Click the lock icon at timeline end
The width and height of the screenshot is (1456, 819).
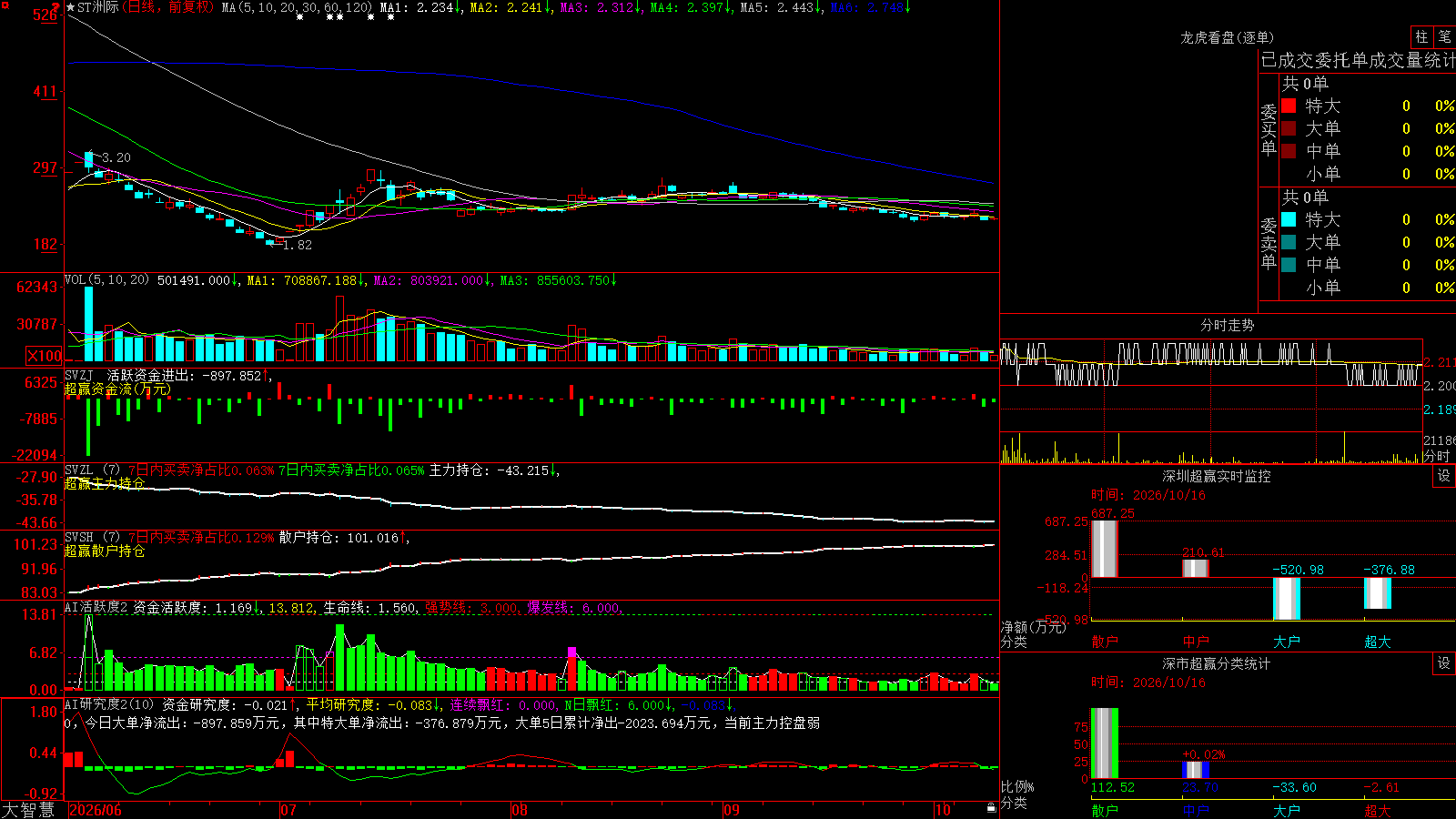pos(992,808)
